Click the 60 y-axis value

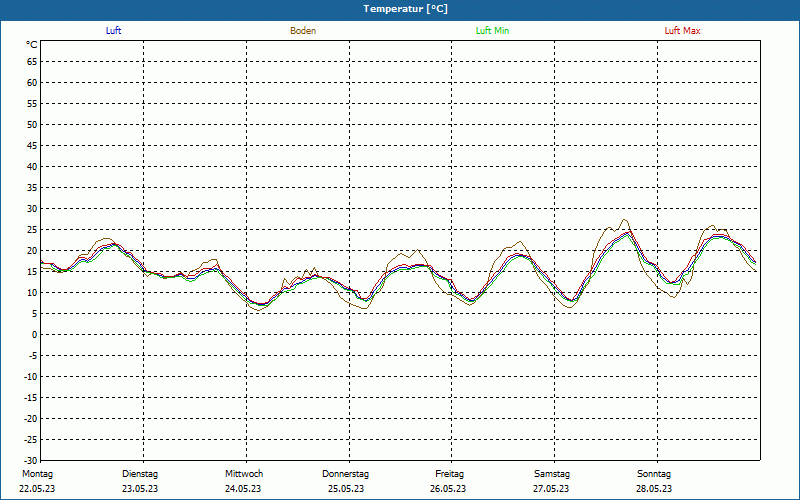click(32, 83)
